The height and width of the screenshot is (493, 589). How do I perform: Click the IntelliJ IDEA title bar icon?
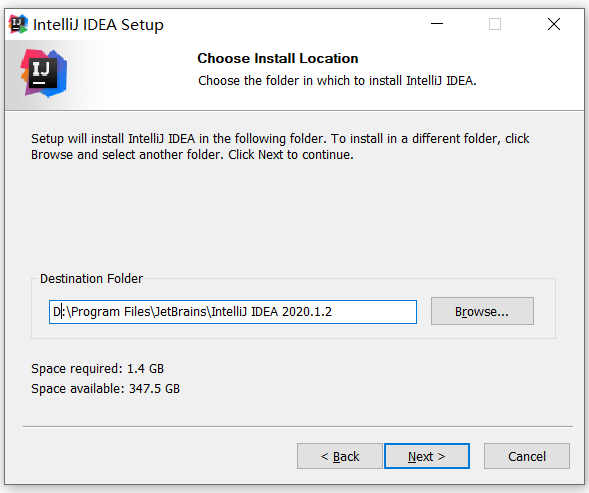[x=18, y=24]
